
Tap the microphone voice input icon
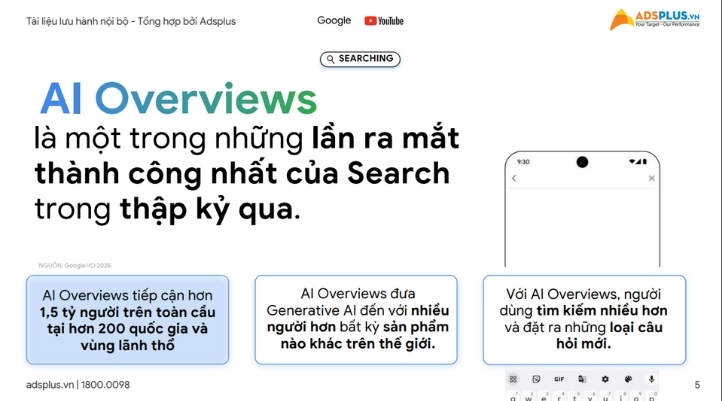point(651,379)
